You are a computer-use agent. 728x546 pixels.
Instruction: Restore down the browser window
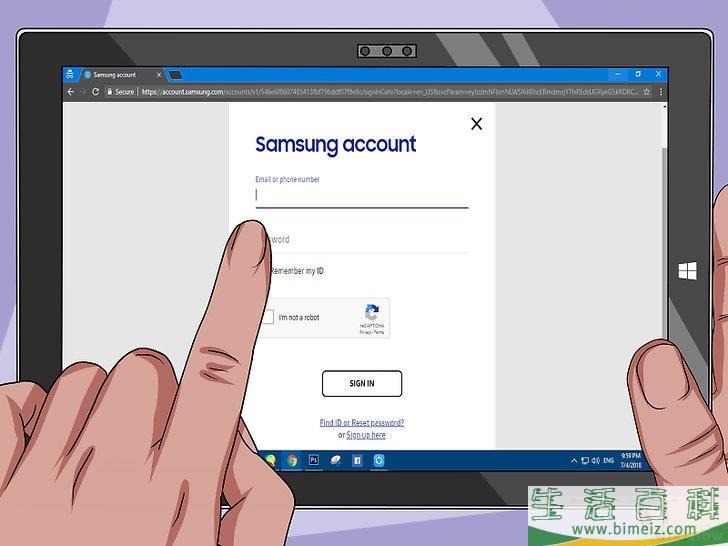coord(638,74)
